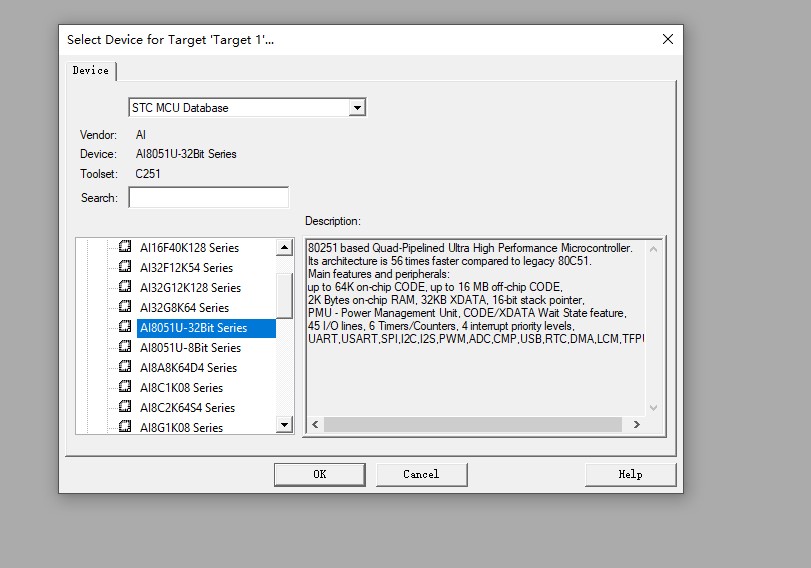The width and height of the screenshot is (811, 568).
Task: Click chip icon beside AI8051U-32Bit Series
Action: (x=125, y=326)
